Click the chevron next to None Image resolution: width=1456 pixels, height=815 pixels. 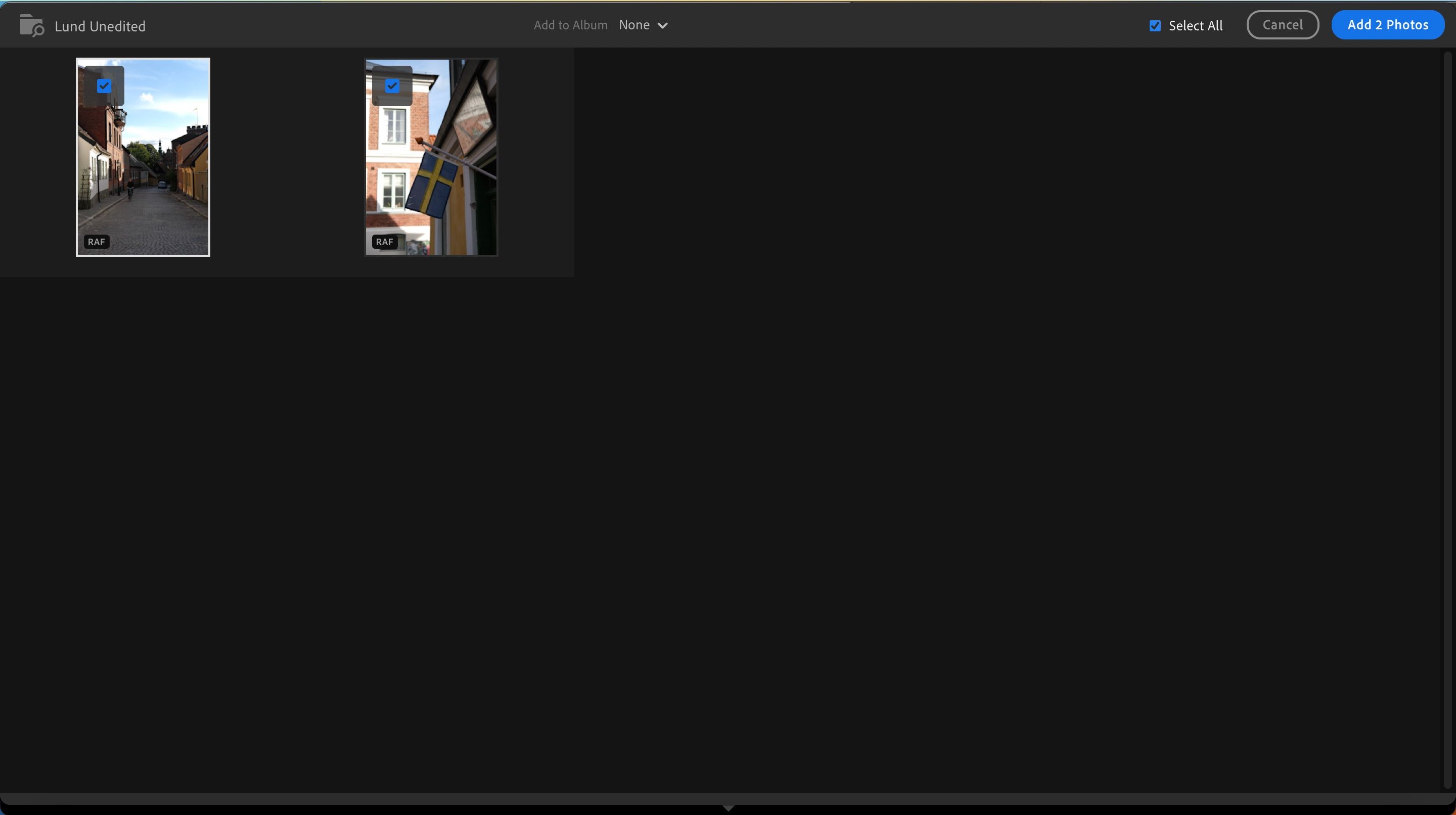coord(662,25)
